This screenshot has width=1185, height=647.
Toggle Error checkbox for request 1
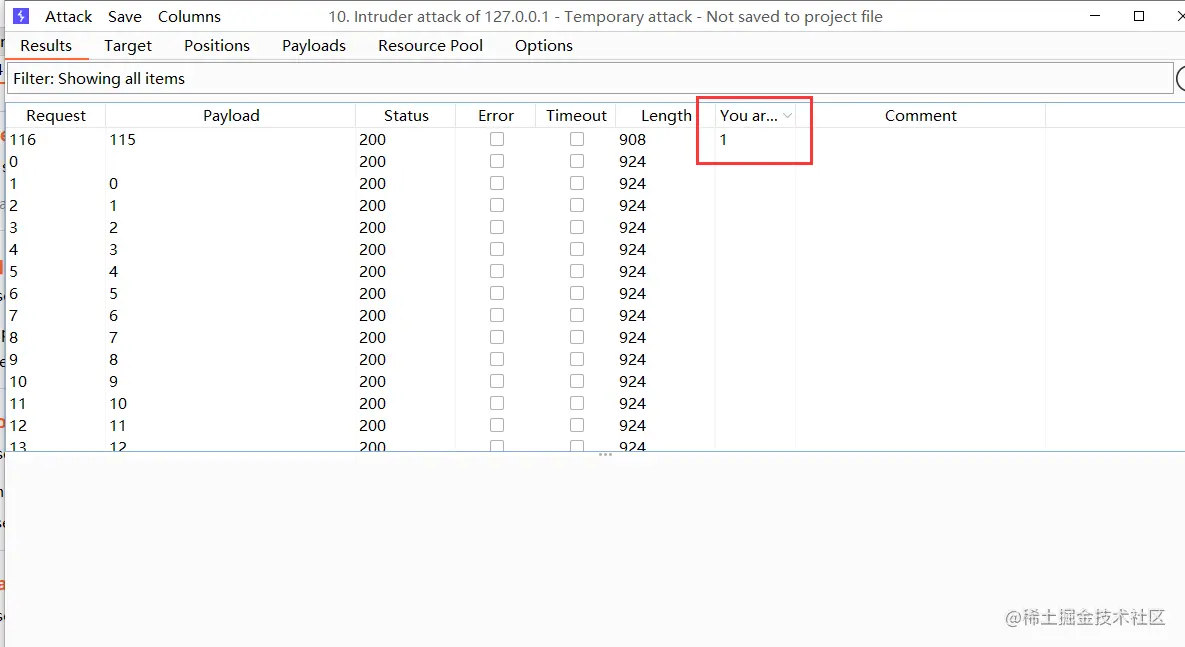point(497,183)
